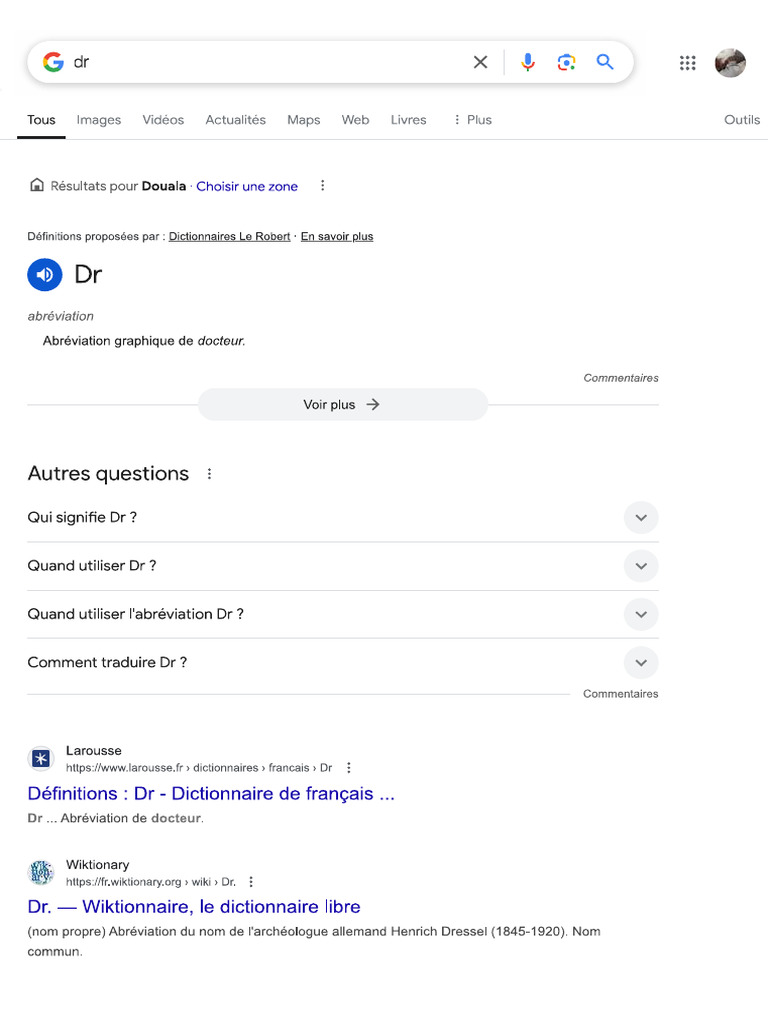Click the Voir plus button

tap(342, 405)
